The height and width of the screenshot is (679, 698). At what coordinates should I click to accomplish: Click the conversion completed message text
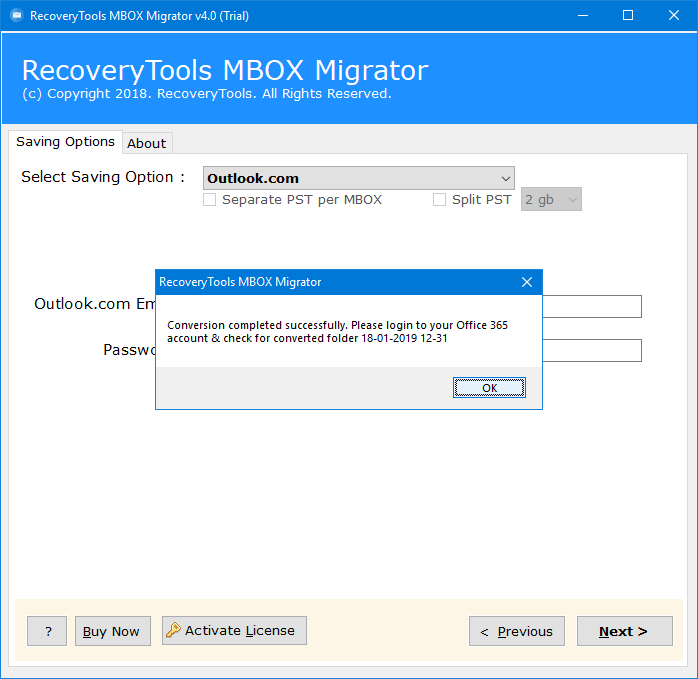click(337, 332)
